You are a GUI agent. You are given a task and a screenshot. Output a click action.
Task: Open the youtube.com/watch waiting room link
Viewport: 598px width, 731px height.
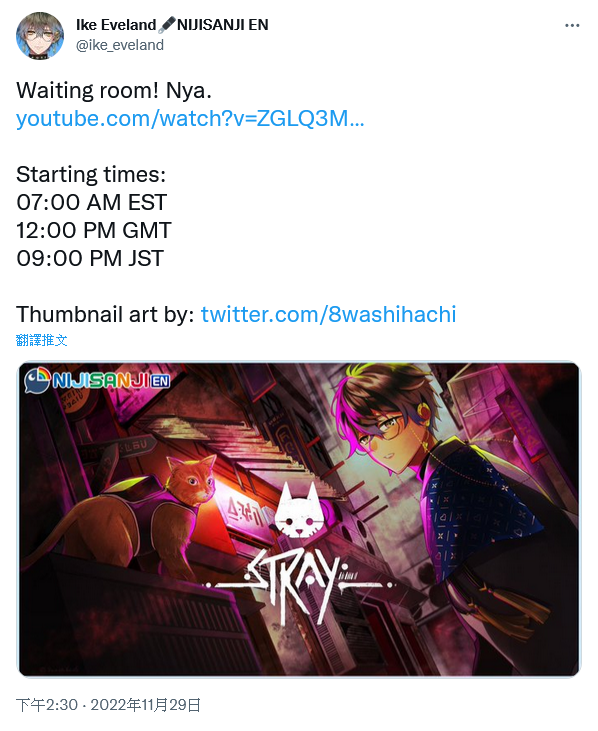(x=190, y=118)
